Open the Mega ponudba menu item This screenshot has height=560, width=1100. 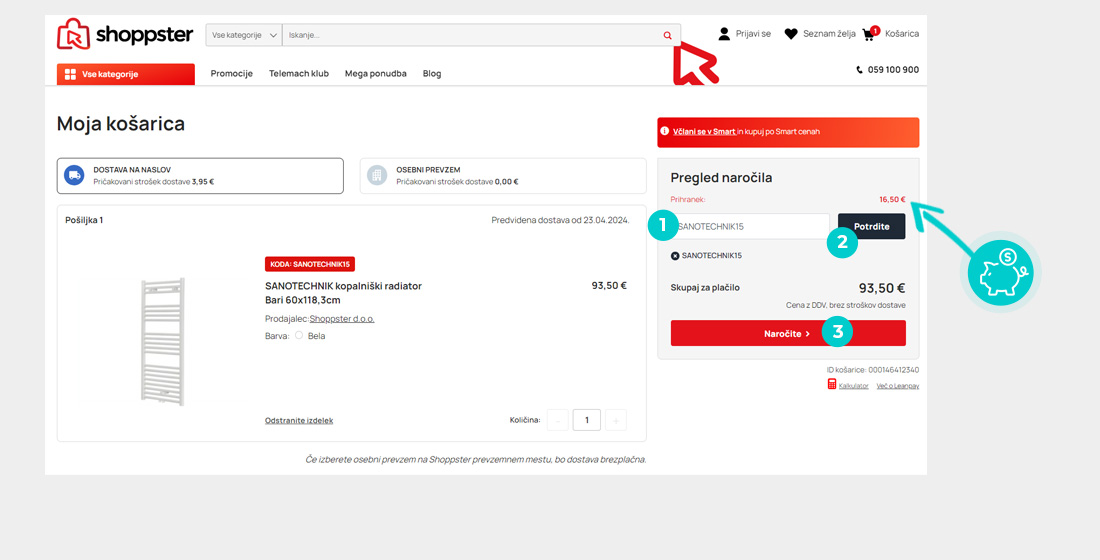(x=375, y=74)
